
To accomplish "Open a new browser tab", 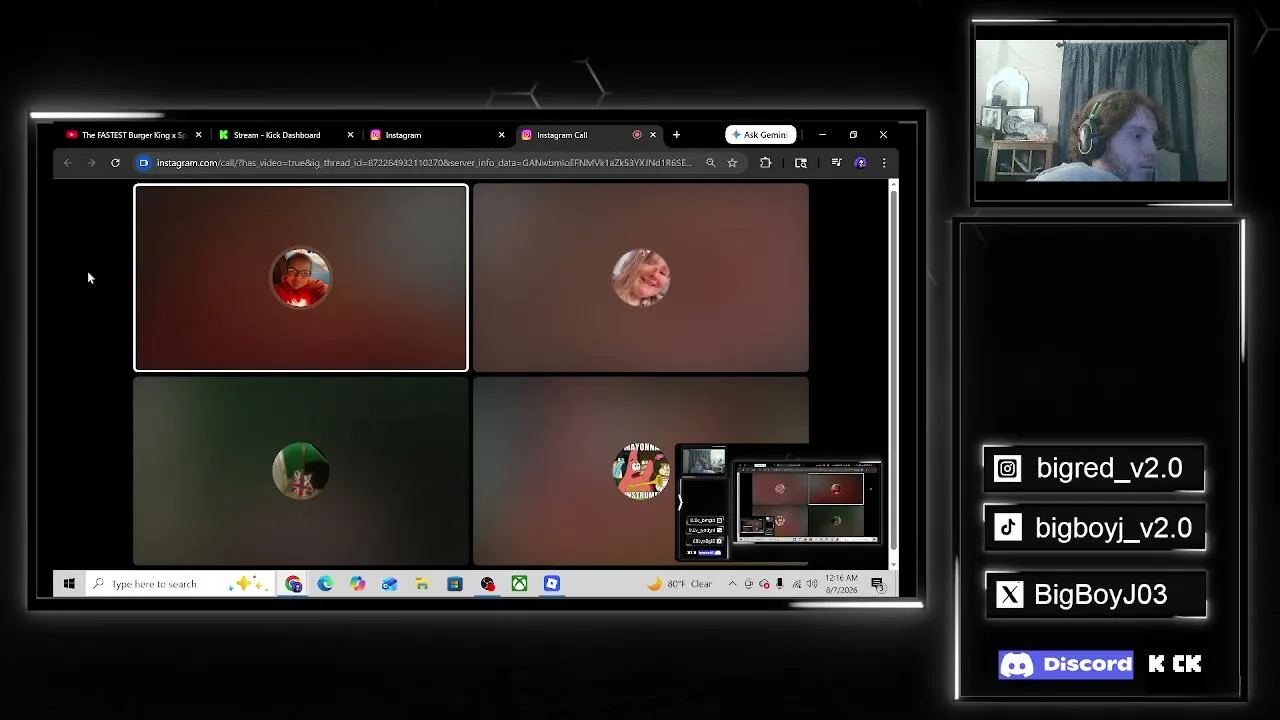I will [x=676, y=135].
